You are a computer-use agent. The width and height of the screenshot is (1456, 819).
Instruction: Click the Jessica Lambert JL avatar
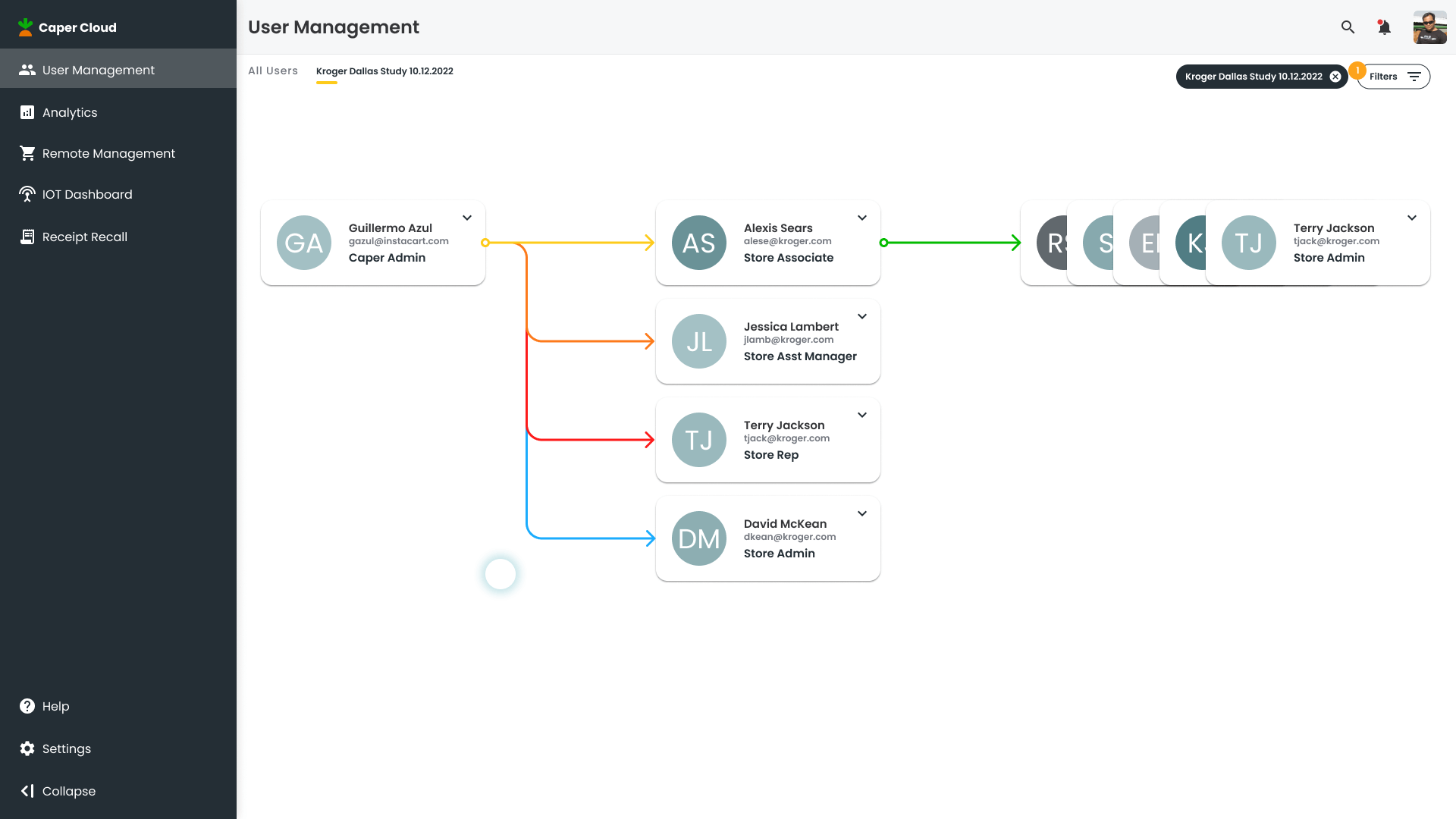(699, 341)
